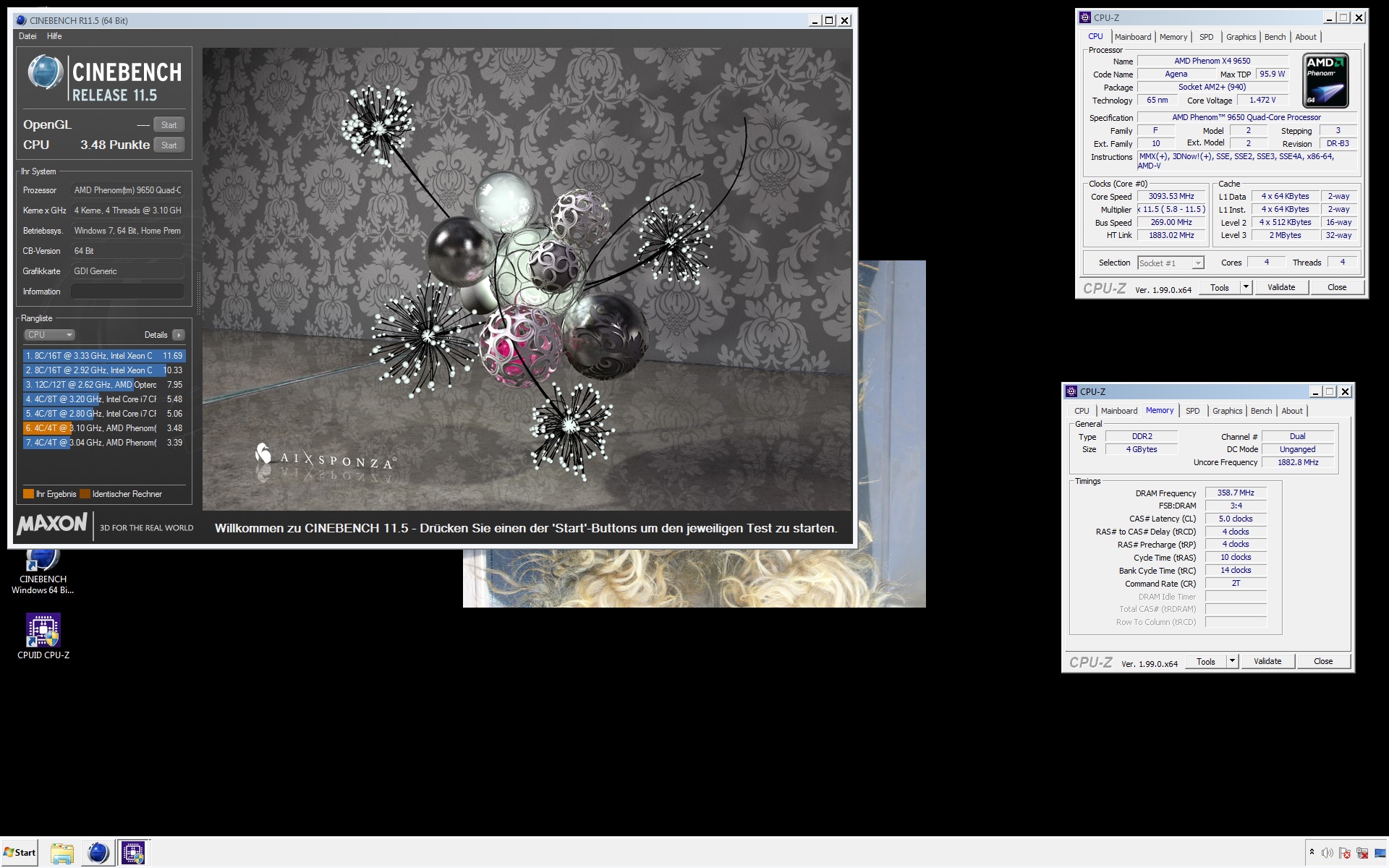Open the CPU ranking dropdown in Rangliste
The height and width of the screenshot is (868, 1389).
[50, 335]
